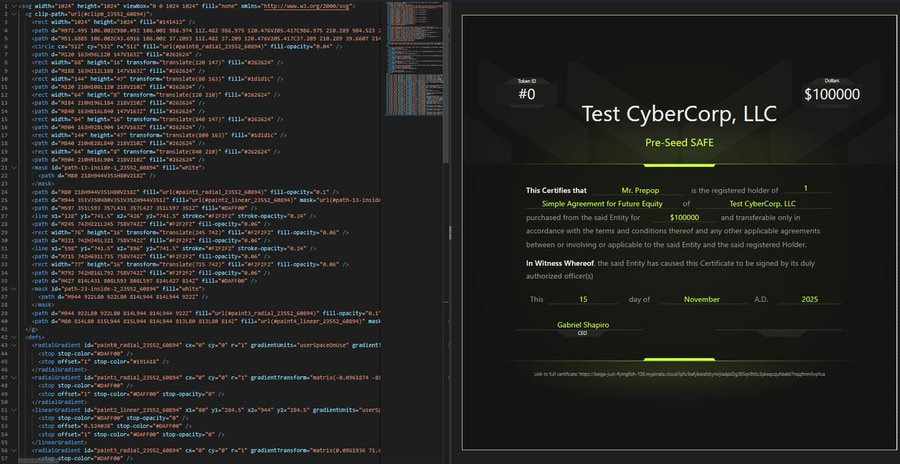900x464 pixels.
Task: Click line number 27 in the gutter
Action: point(5,216)
